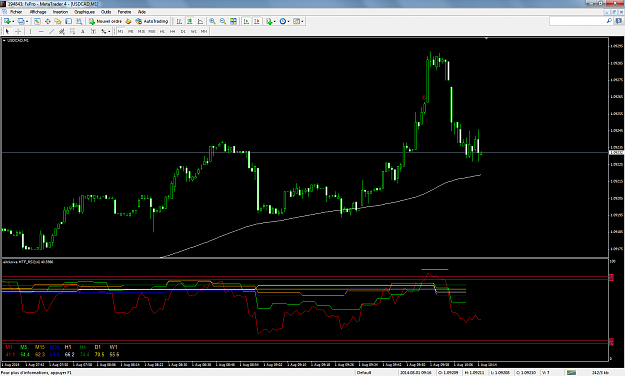
Task: Switch to M1 timeframe
Action: click(x=120, y=31)
